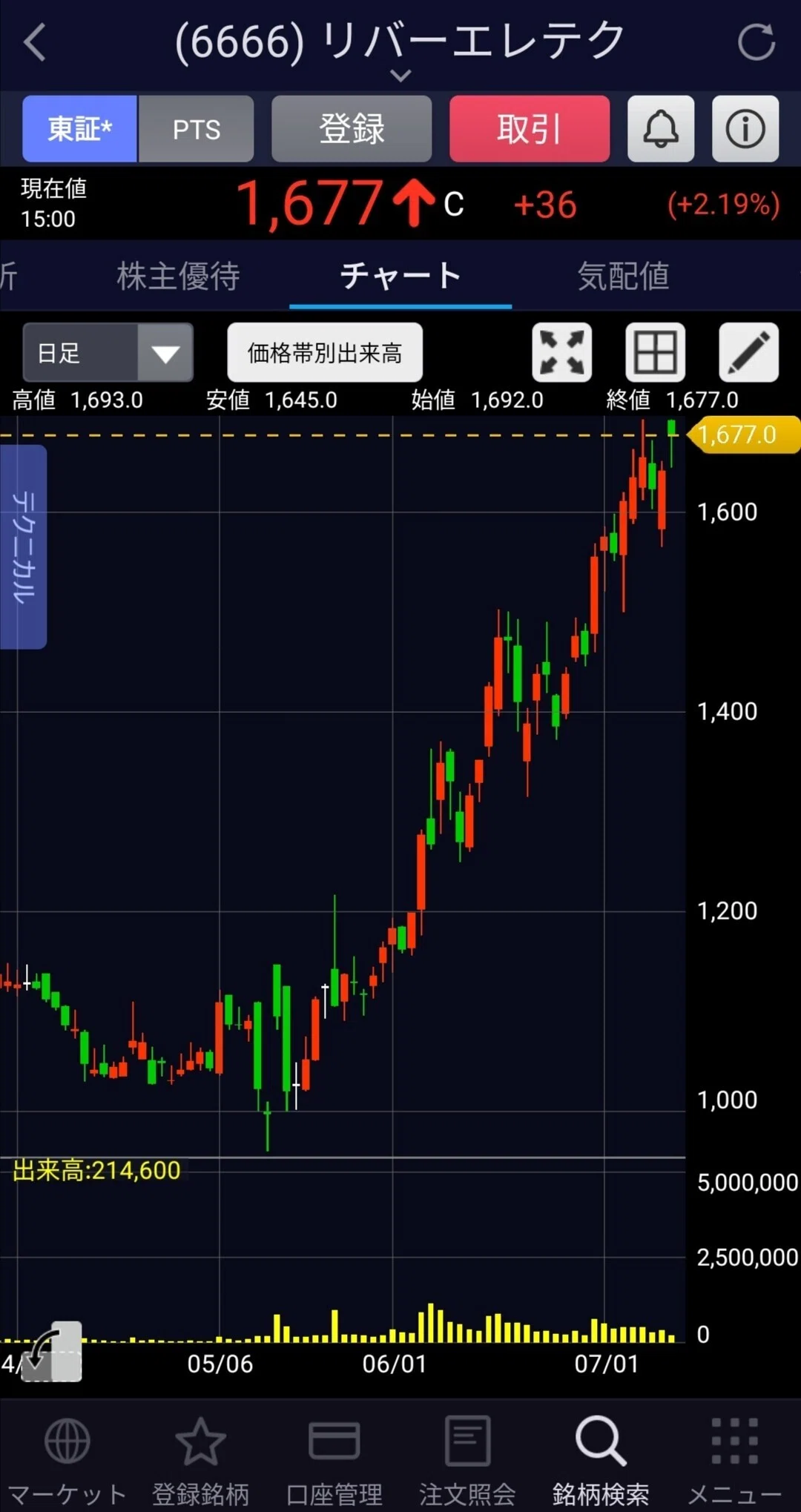Tap the back arrow icon
Image resolution: width=801 pixels, height=1512 pixels.
coord(35,42)
